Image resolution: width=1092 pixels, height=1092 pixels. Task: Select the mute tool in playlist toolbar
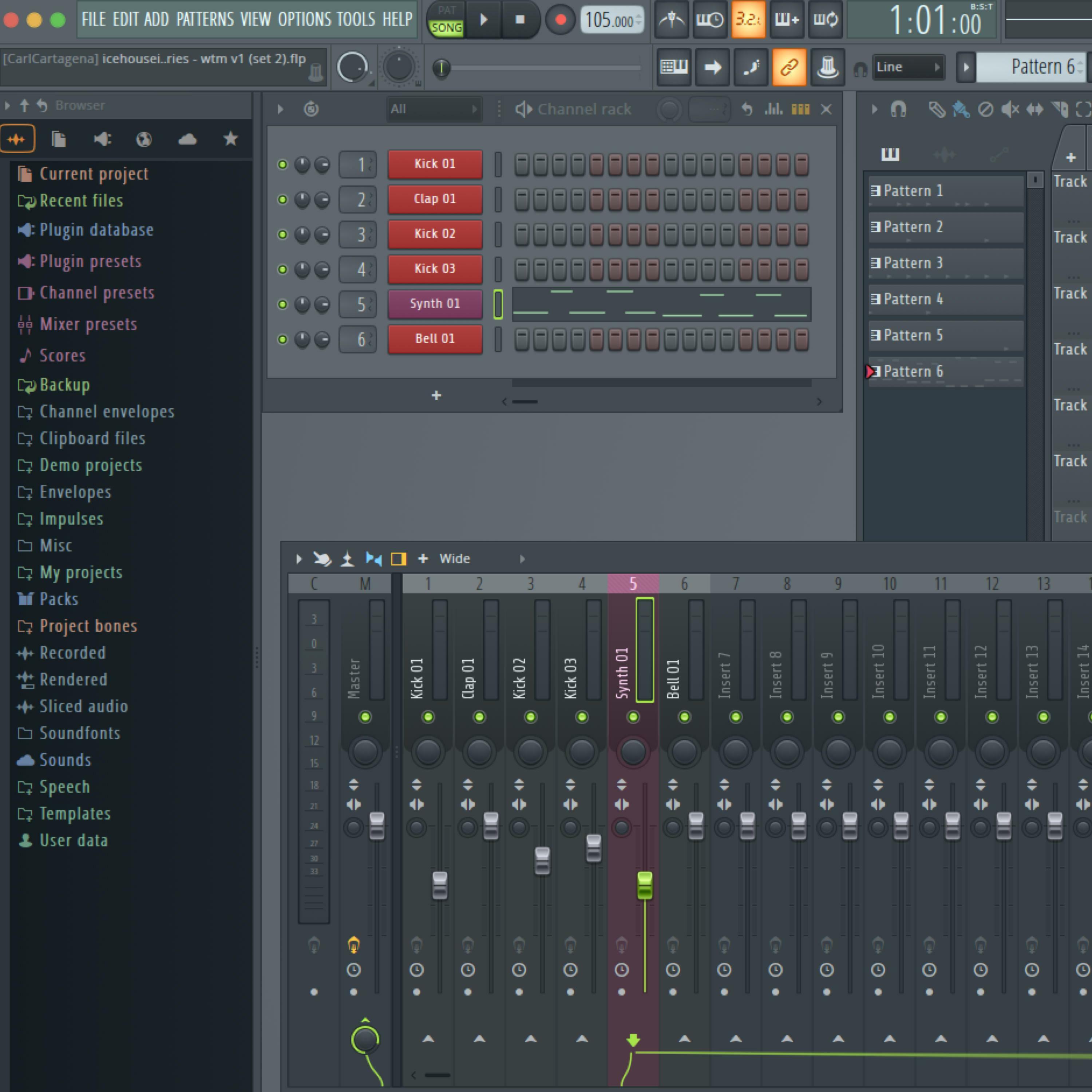(x=1010, y=109)
